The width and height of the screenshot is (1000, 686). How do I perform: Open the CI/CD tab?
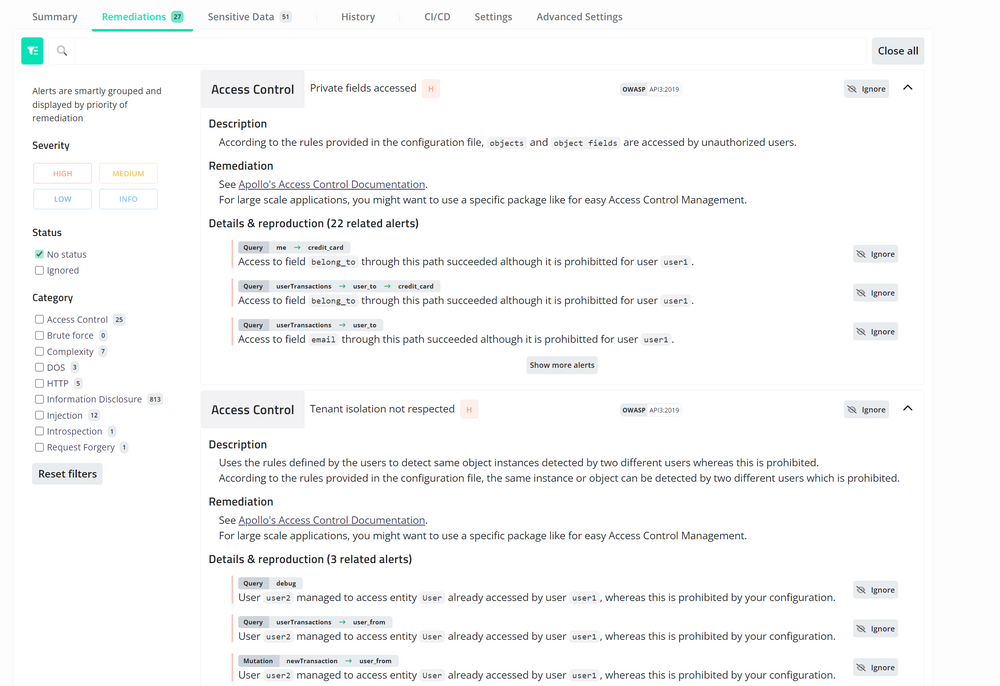point(437,16)
